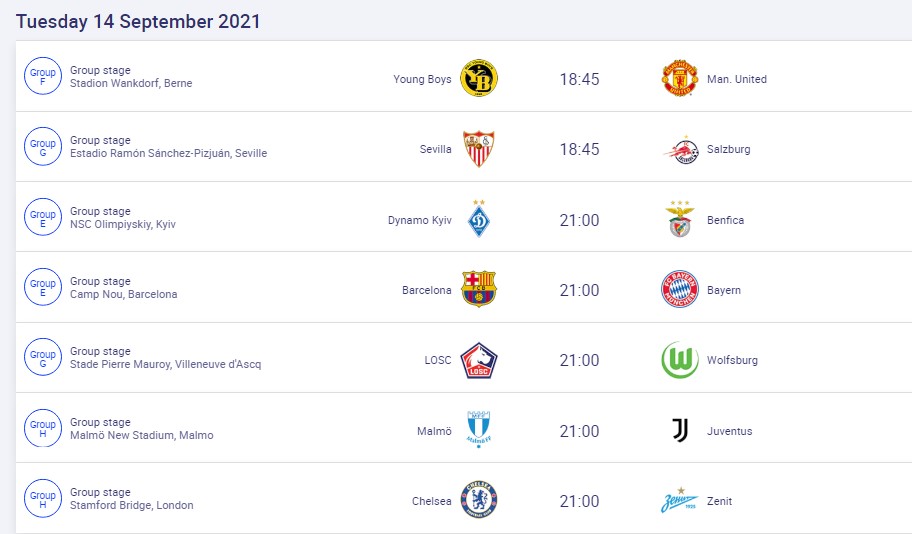Click the Manchester United club crest
This screenshot has height=534, width=912.
click(680, 79)
